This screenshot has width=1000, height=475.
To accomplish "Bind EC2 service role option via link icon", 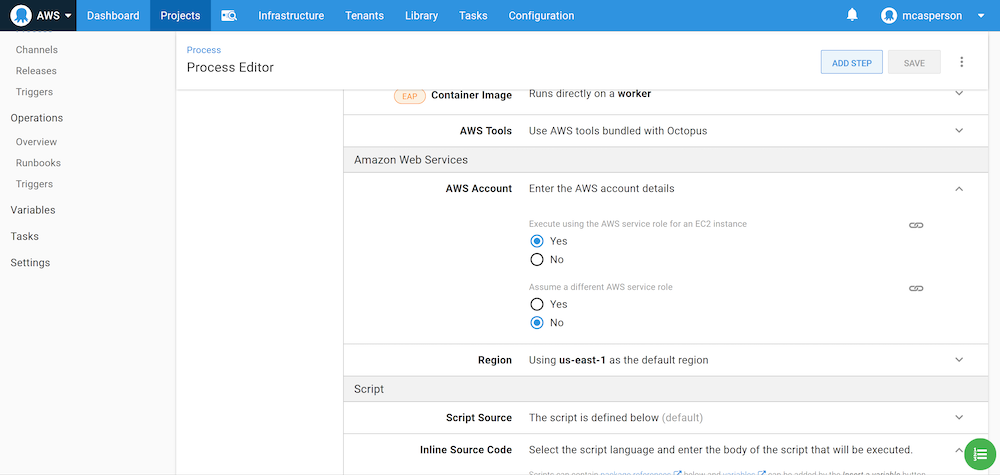I will 916,225.
